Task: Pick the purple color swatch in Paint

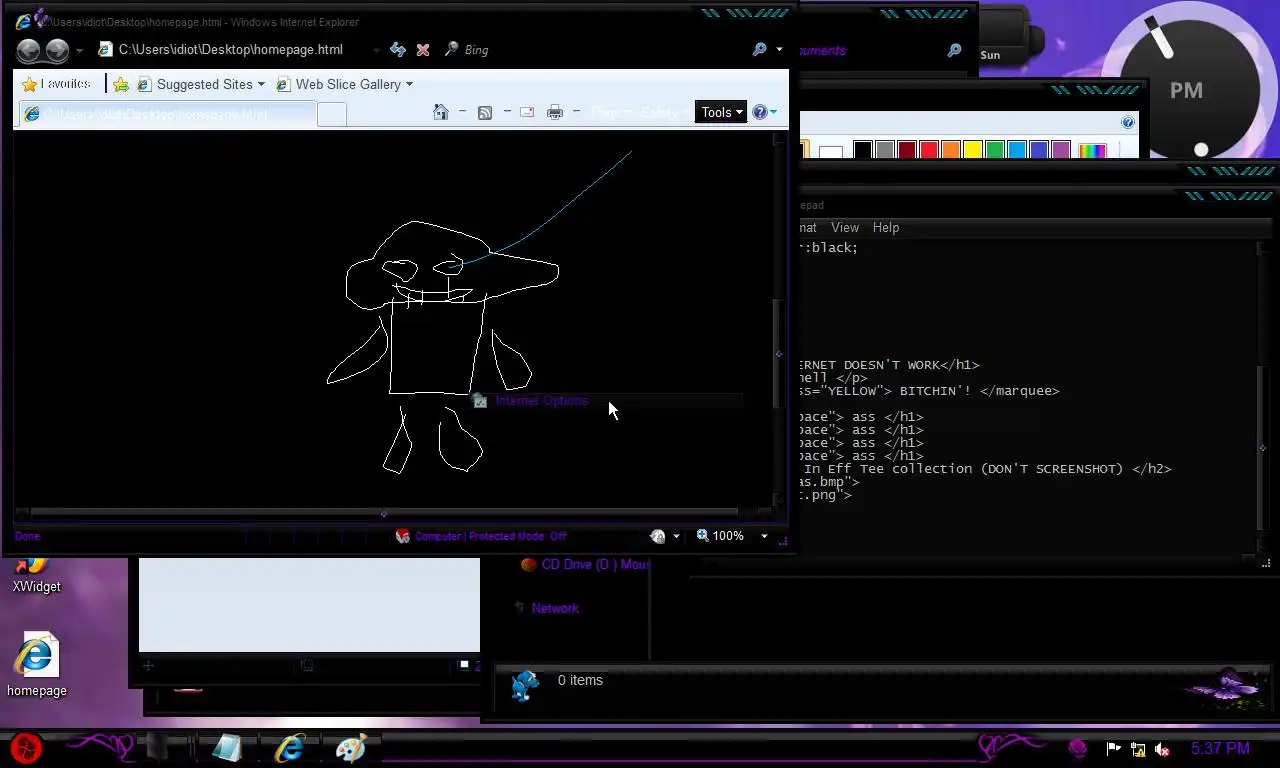Action: (x=1061, y=151)
